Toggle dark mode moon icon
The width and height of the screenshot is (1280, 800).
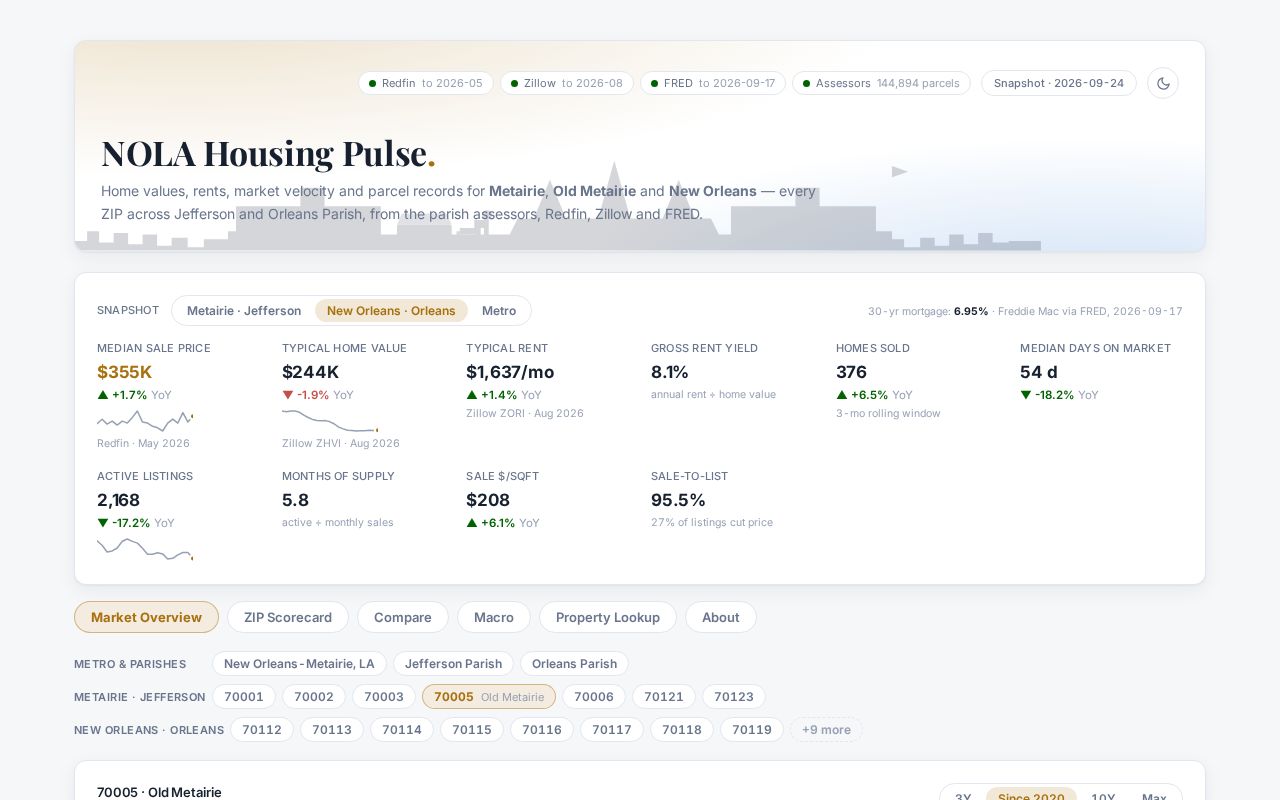pyautogui.click(x=1163, y=83)
